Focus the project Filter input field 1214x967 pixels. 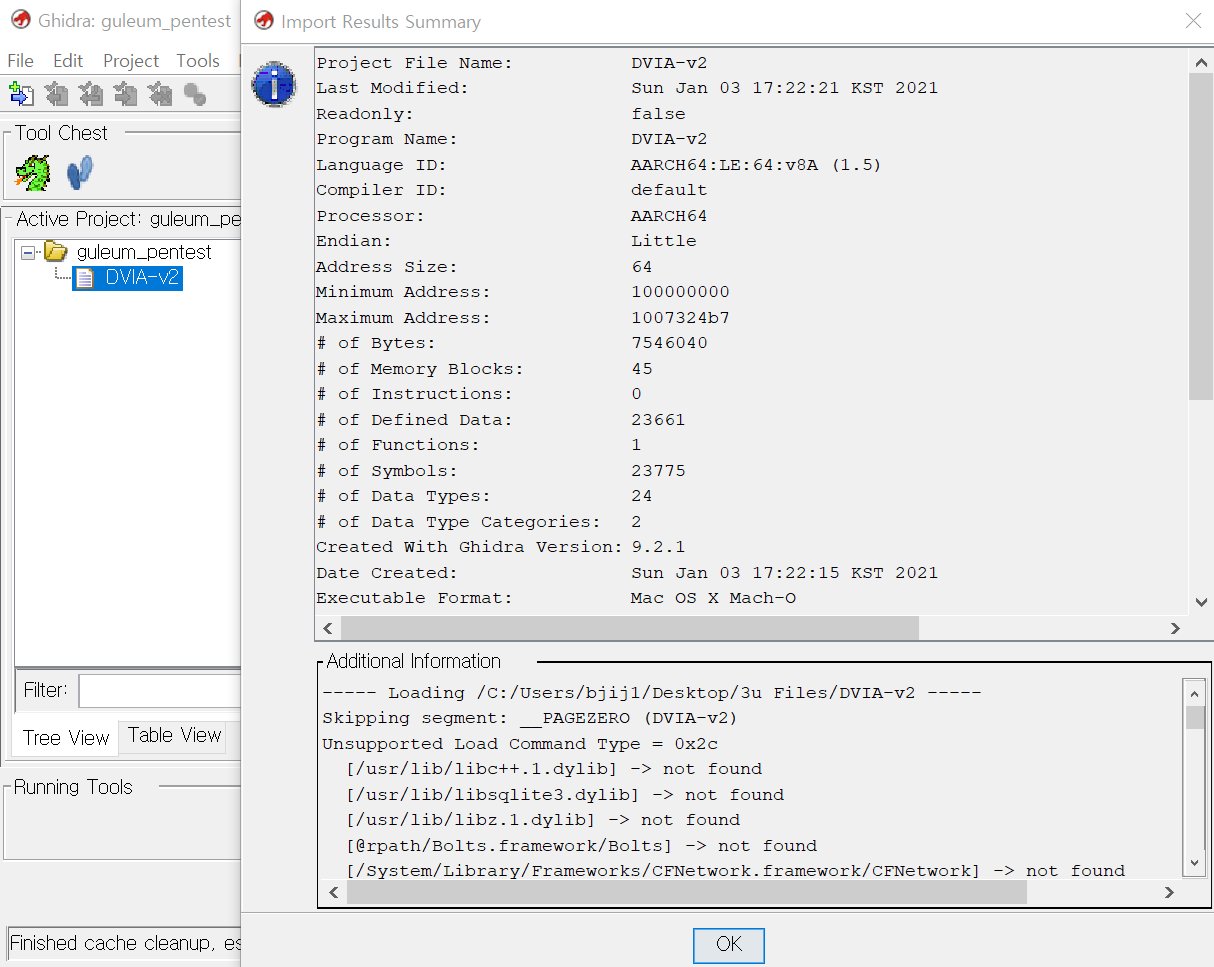click(160, 690)
